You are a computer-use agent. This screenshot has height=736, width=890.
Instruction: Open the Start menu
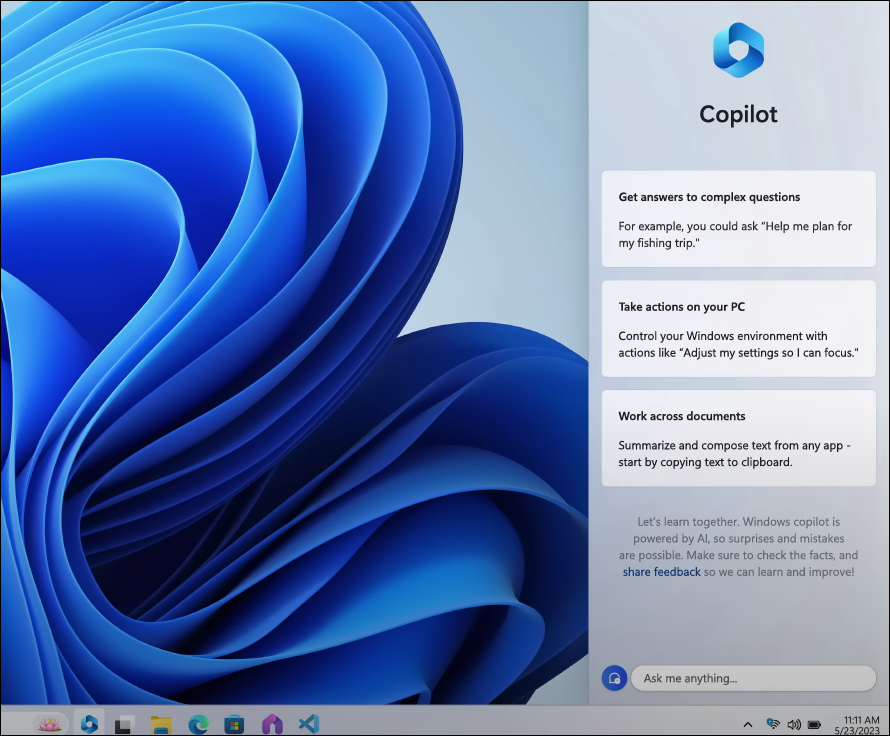(x=122, y=722)
